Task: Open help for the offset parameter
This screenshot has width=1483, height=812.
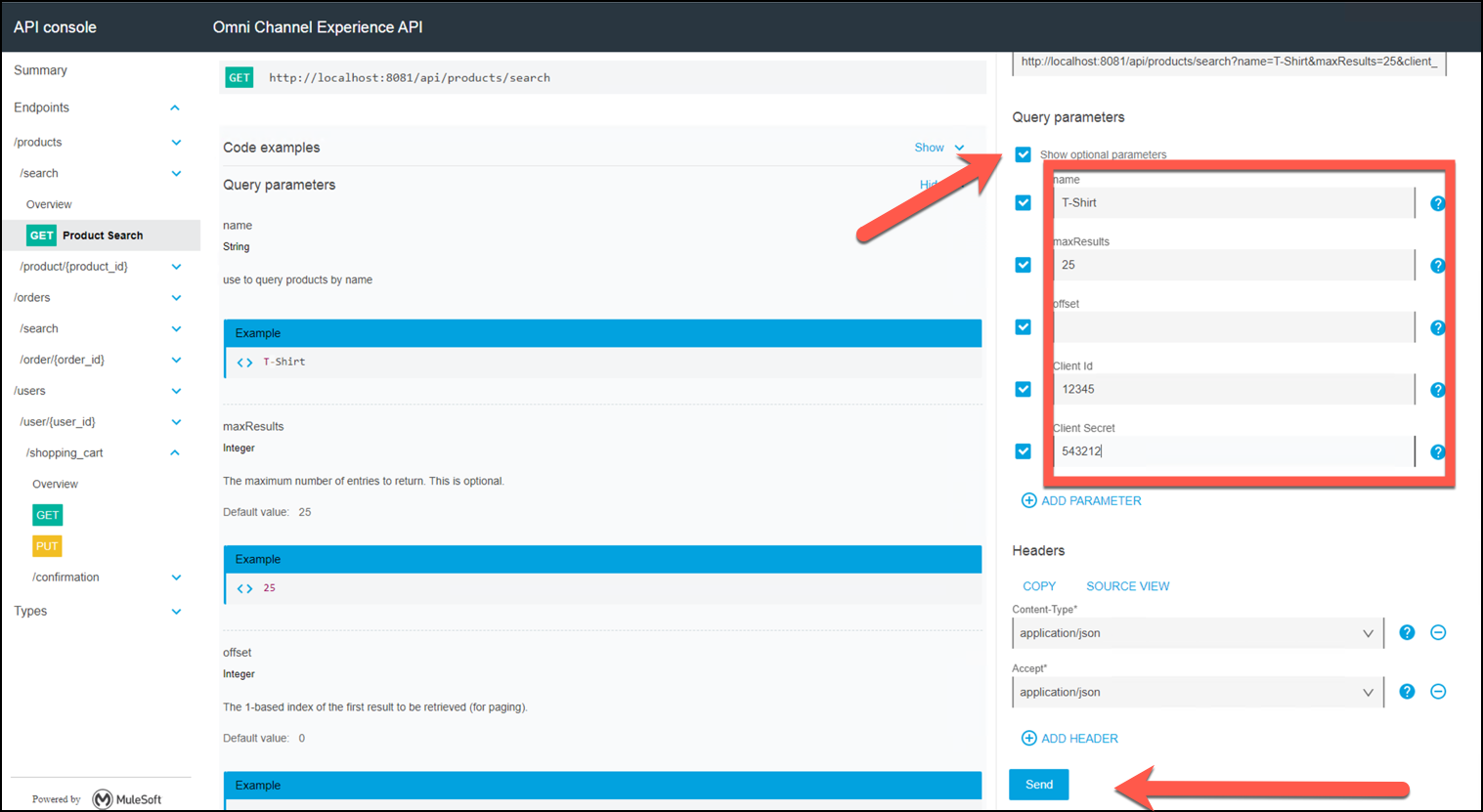Action: [x=1437, y=327]
